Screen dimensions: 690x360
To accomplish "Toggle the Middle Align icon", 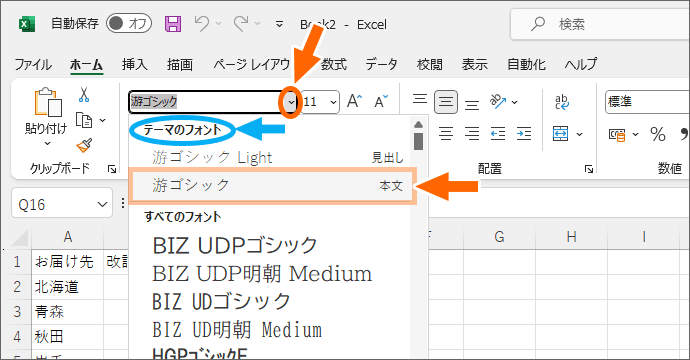I will 446,102.
